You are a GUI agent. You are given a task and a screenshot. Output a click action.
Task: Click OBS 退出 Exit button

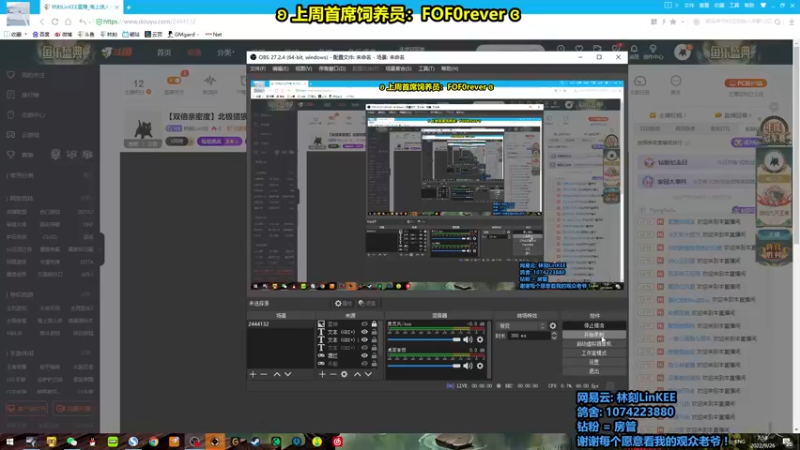[x=594, y=371]
